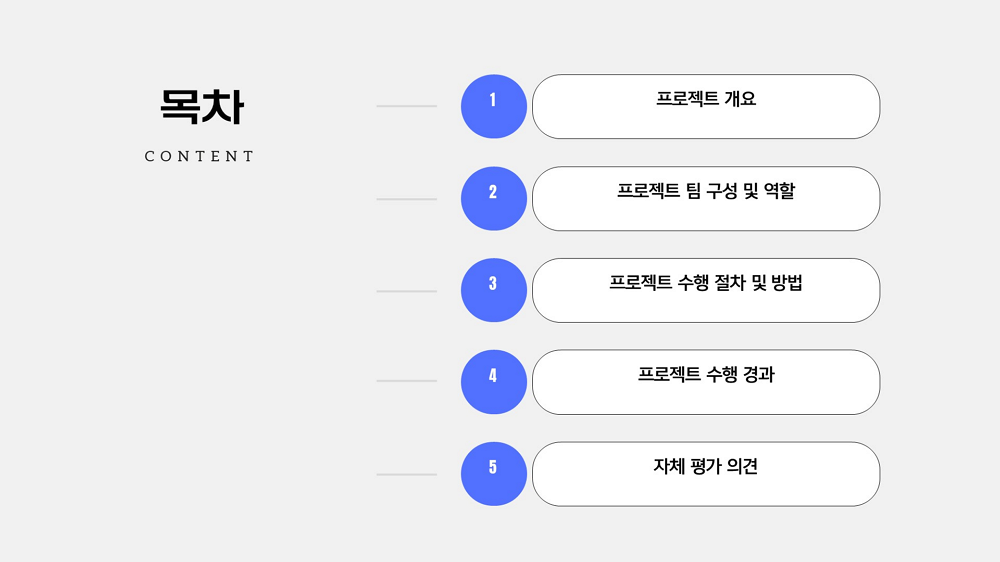
Task: Click the 프로젝트 수행 경과 label text
Action: (706, 374)
